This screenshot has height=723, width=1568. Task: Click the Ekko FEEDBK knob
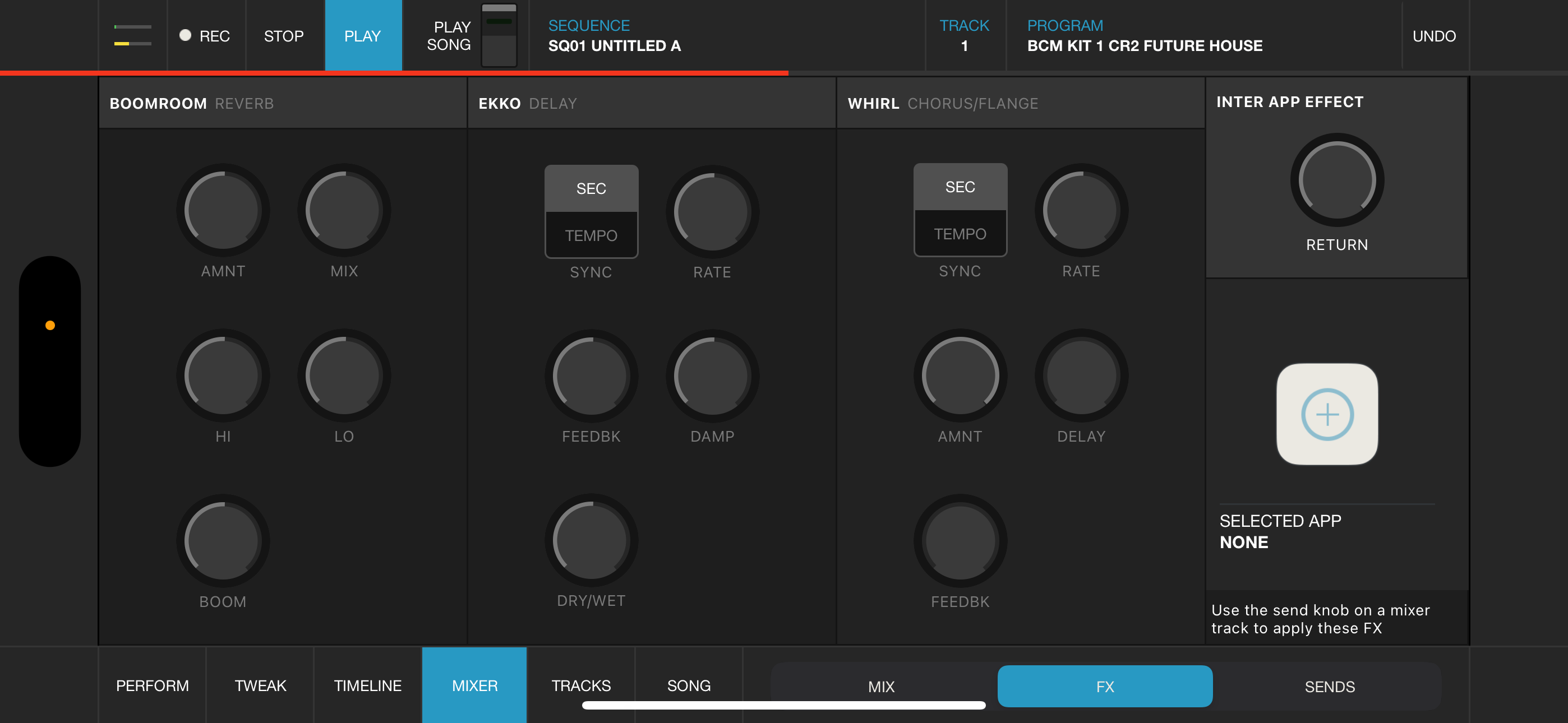[591, 376]
